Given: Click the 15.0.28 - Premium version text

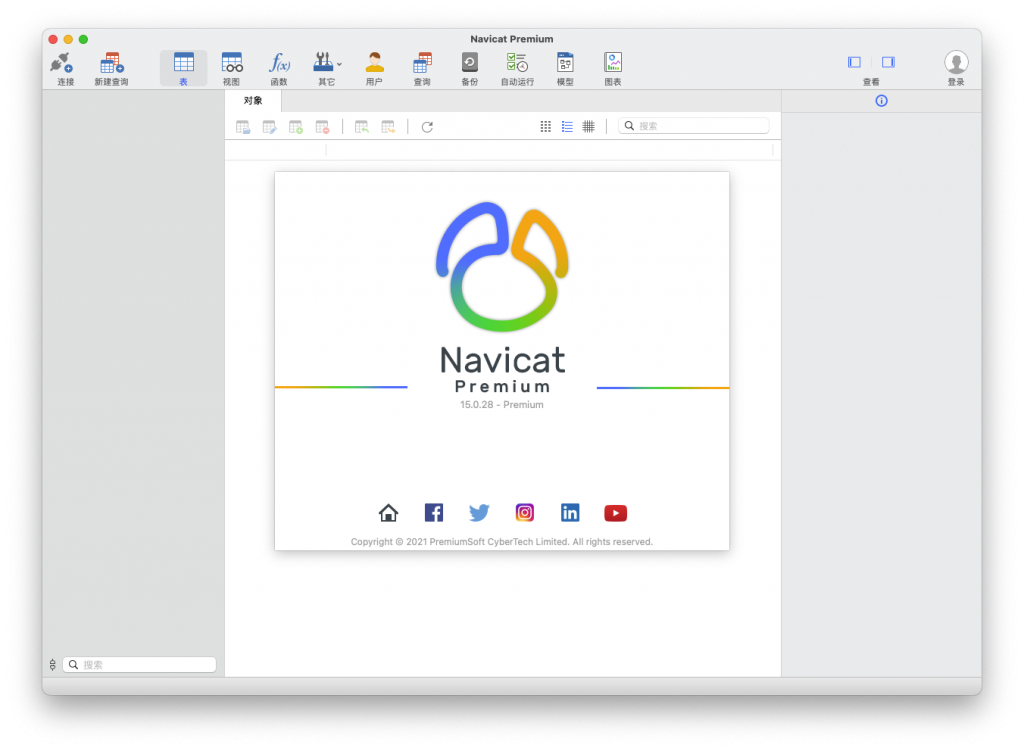Looking at the screenshot, I should pyautogui.click(x=502, y=405).
